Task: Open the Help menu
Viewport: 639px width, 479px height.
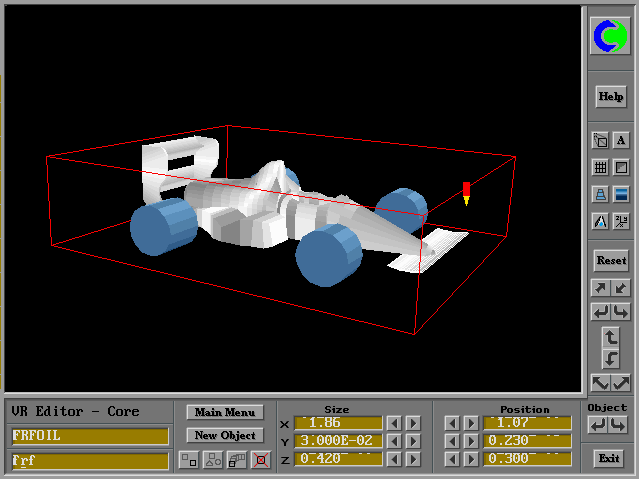Action: pyautogui.click(x=610, y=97)
